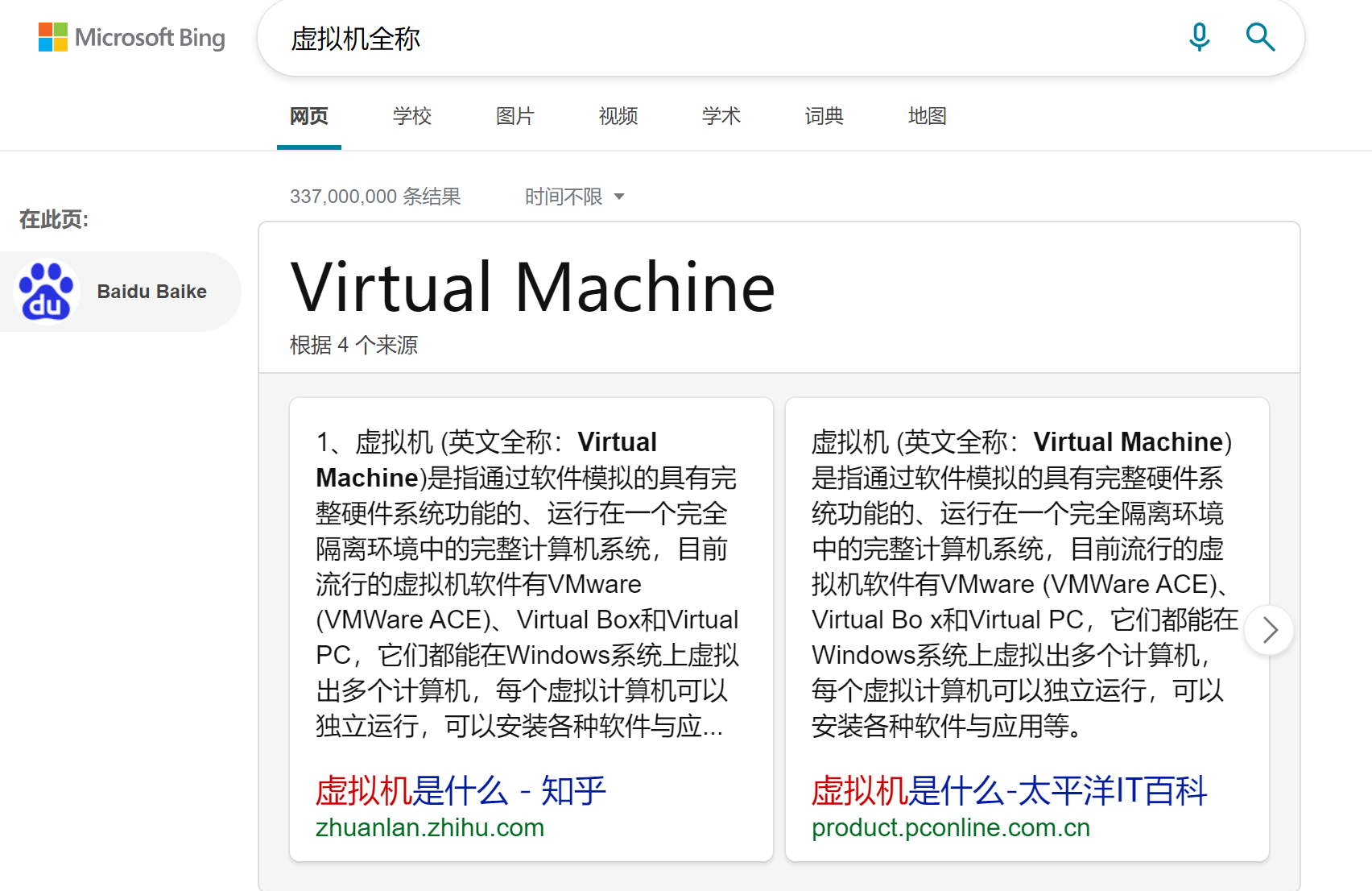Activate voice search microphone icon
This screenshot has height=891, width=1372.
pyautogui.click(x=1199, y=37)
